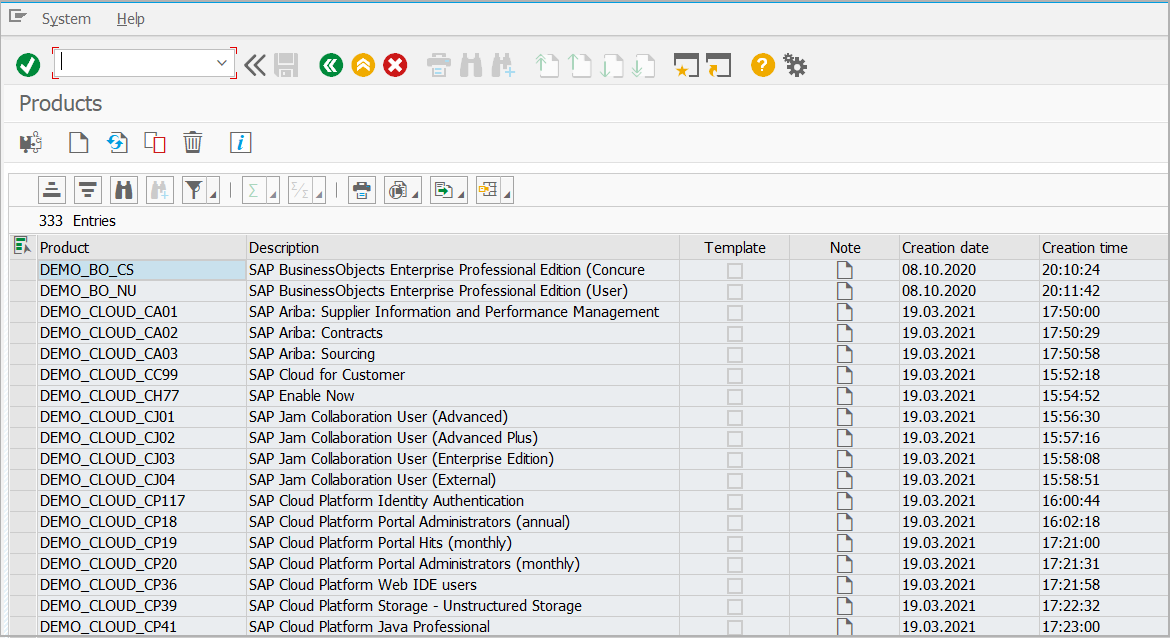
Task: Click the create shortcut icon
Action: tap(719, 65)
